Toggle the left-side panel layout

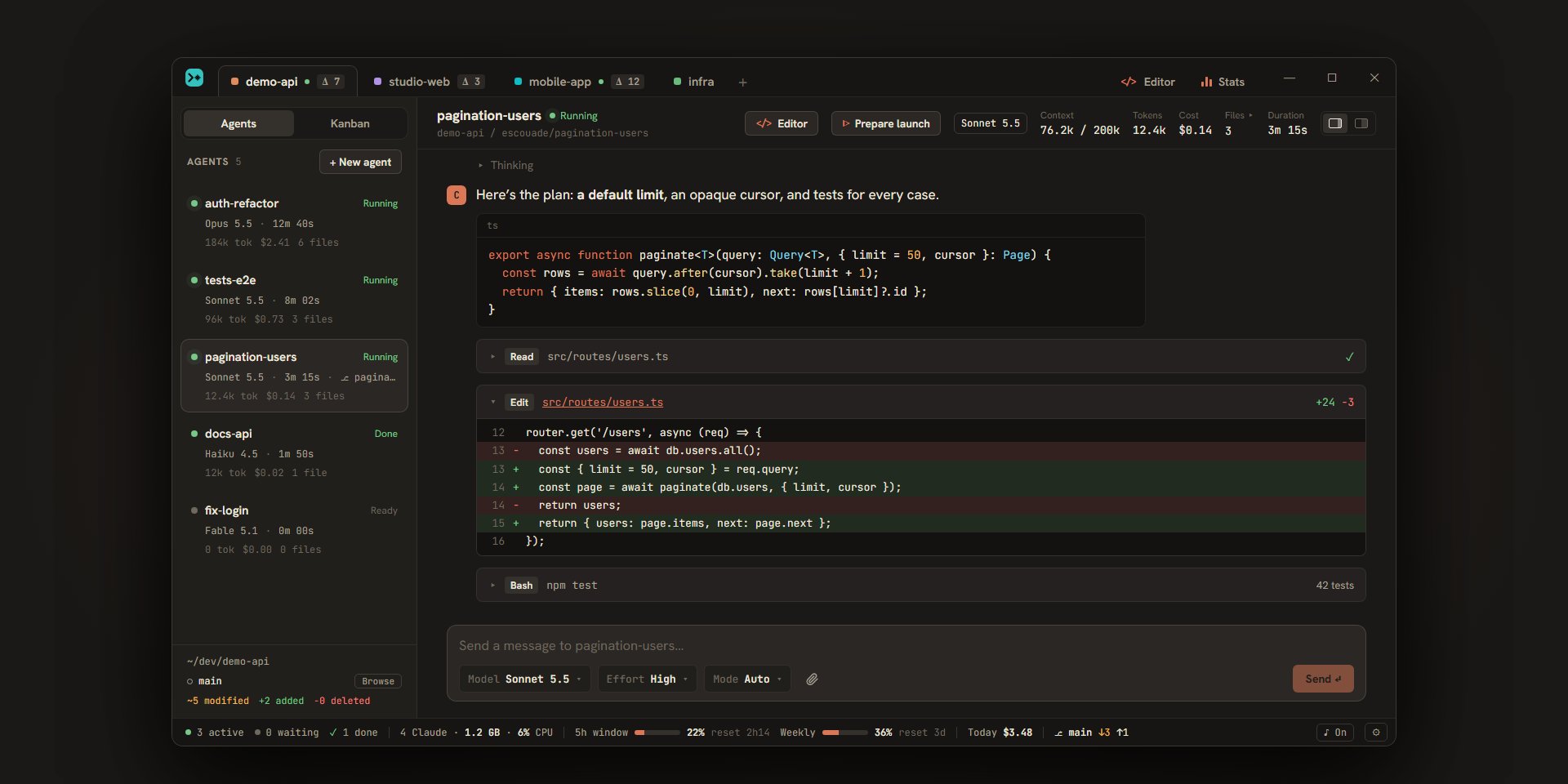pyautogui.click(x=1335, y=123)
